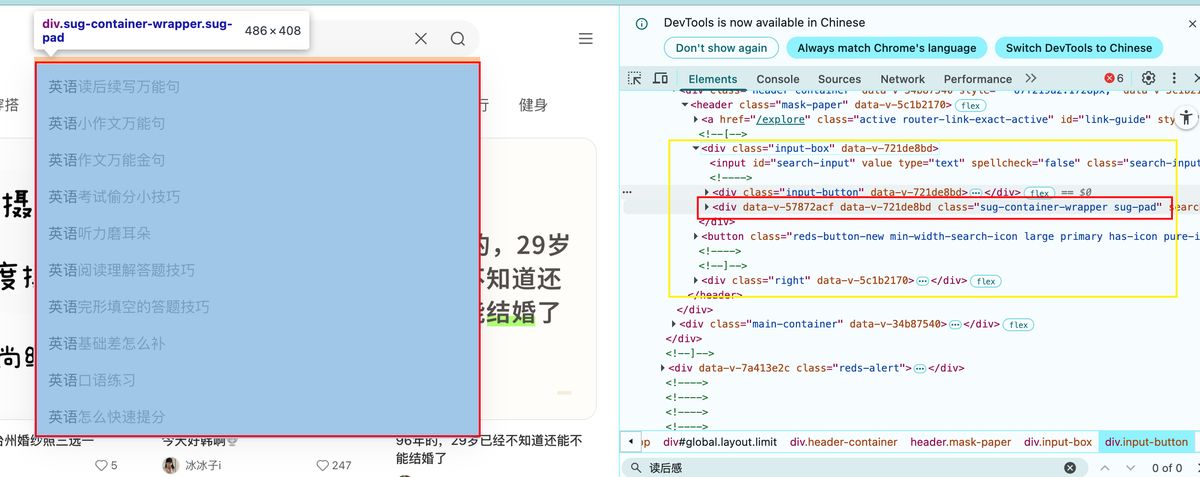The width and height of the screenshot is (1200, 477).
Task: Go to next find match with down arrow
Action: pos(1130,468)
